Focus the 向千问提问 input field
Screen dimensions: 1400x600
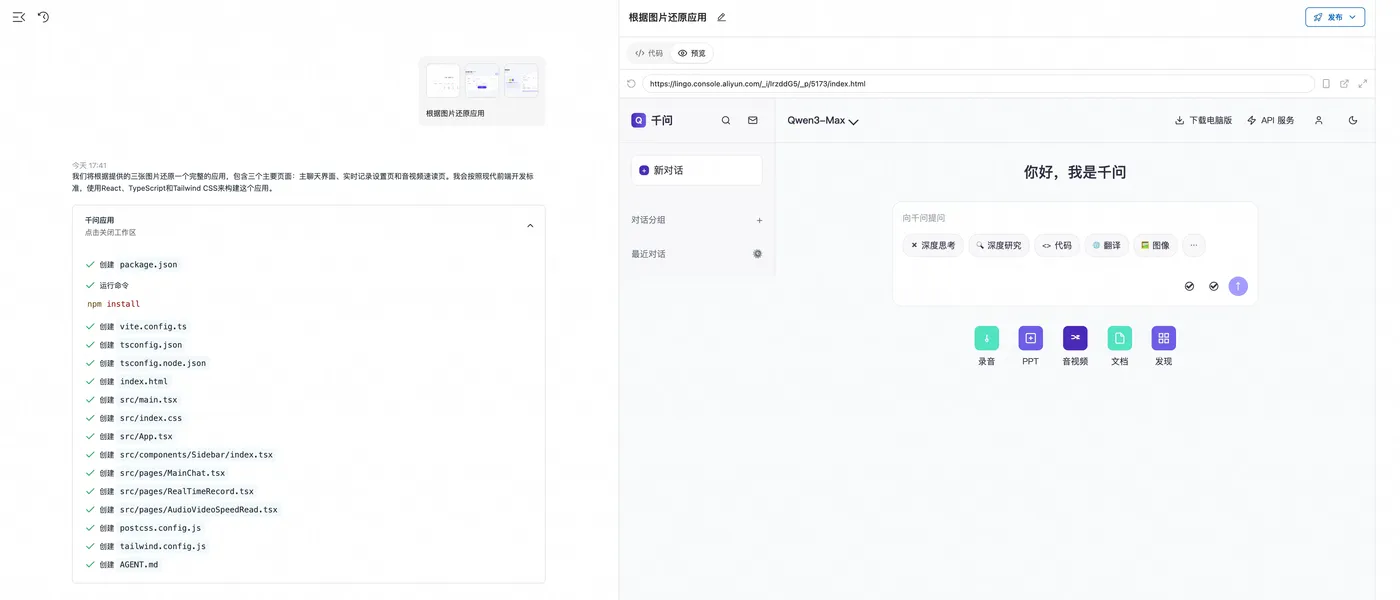coord(1075,218)
